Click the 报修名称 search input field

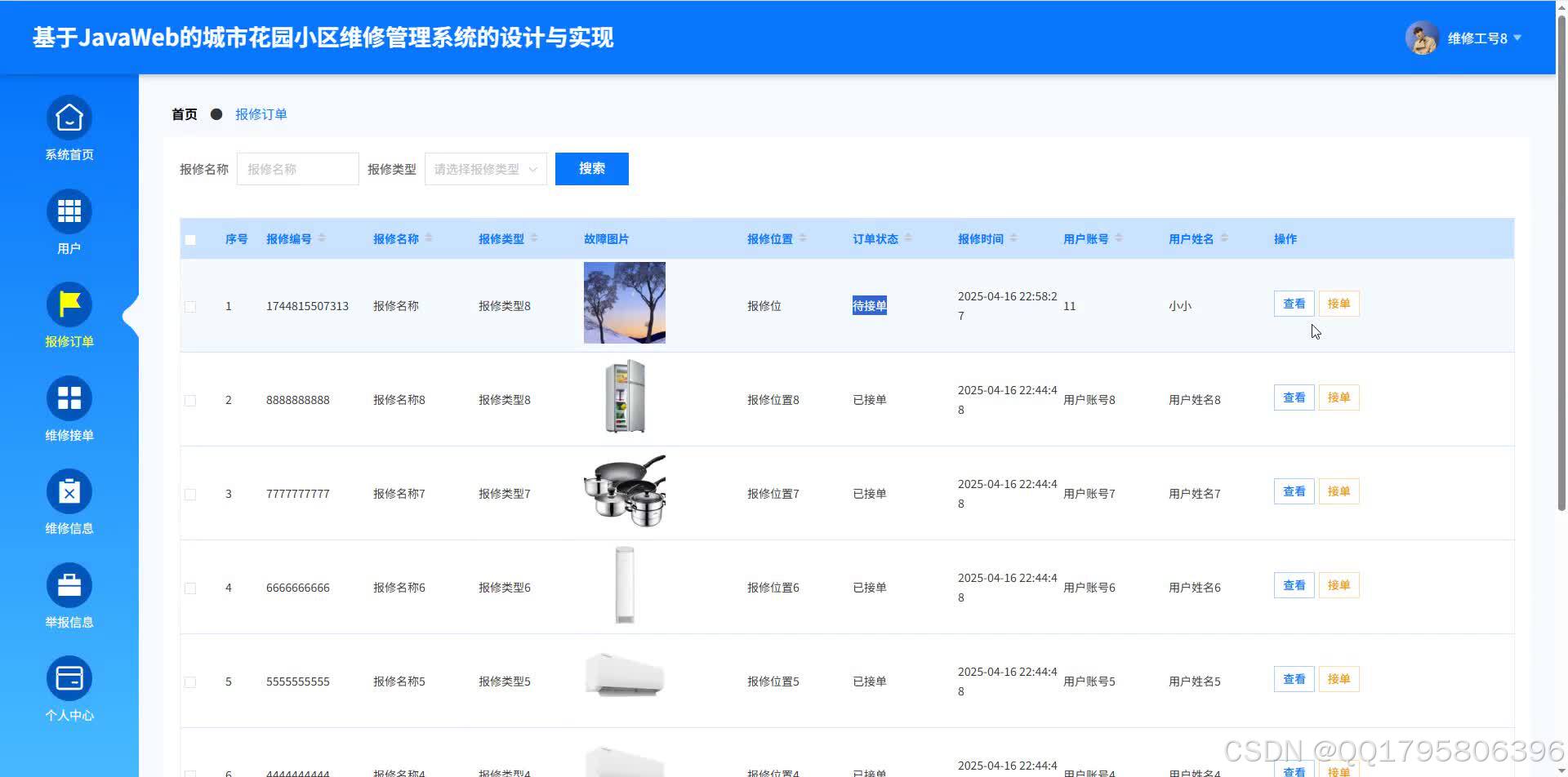(297, 168)
